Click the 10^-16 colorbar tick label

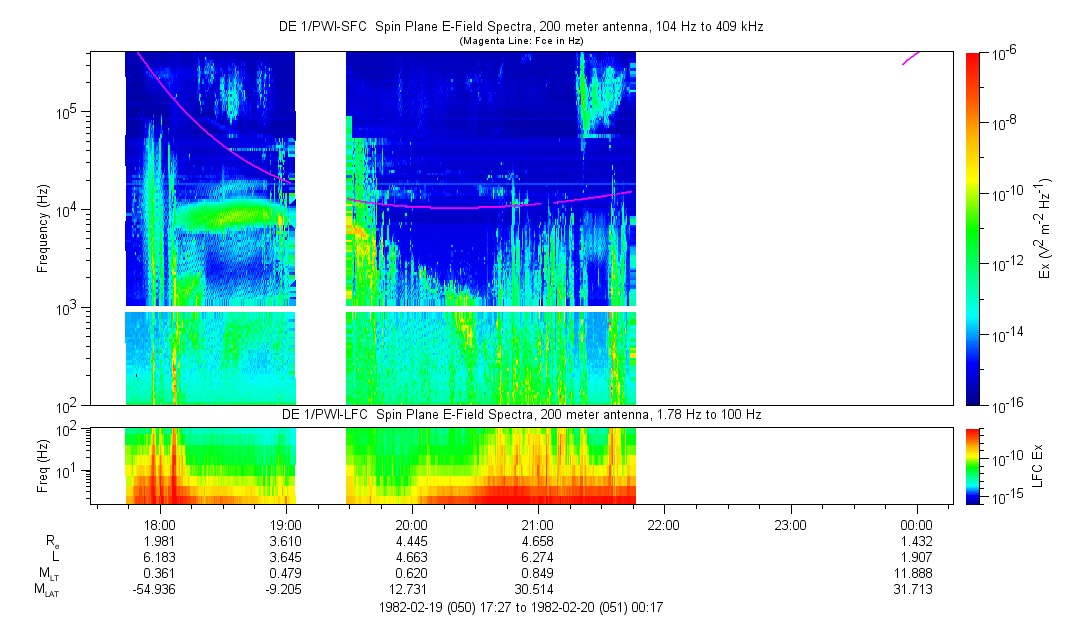point(1006,407)
